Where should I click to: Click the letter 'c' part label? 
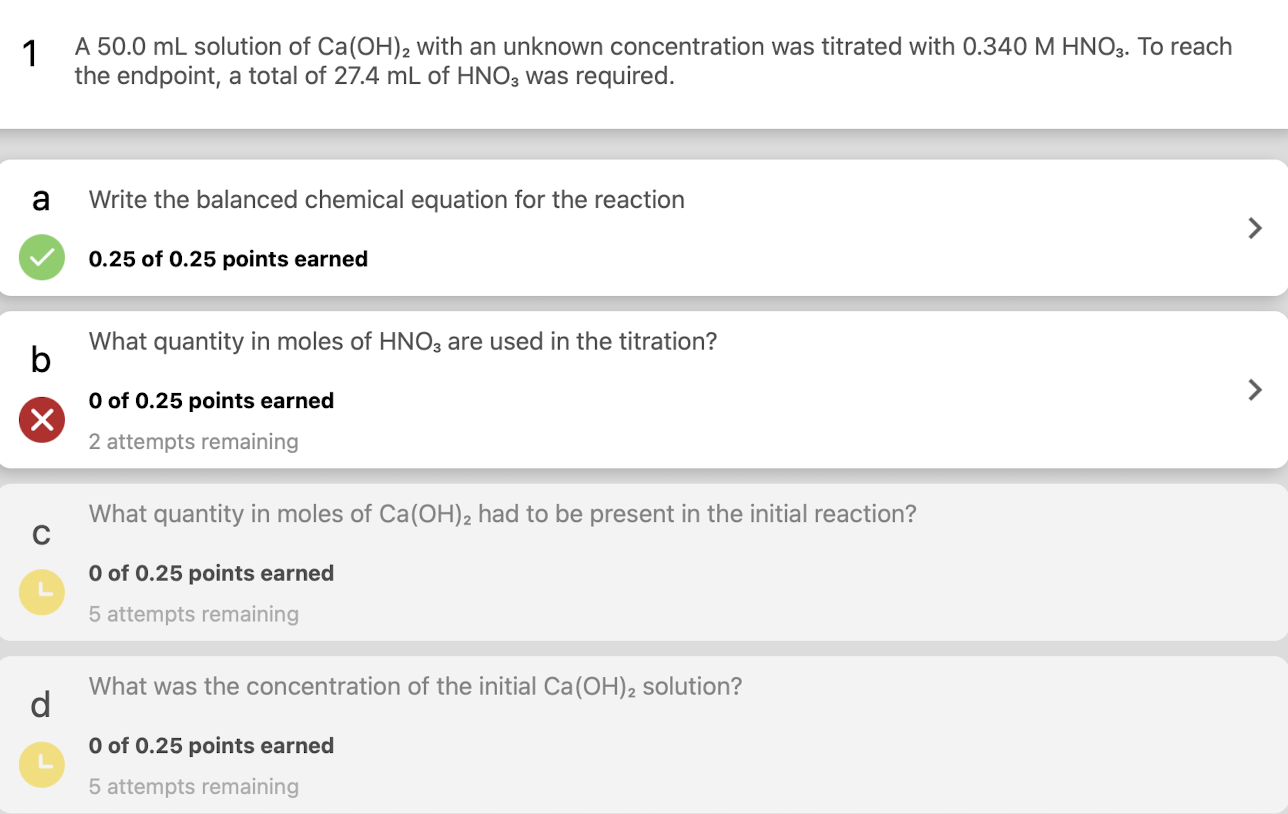pyautogui.click(x=40, y=535)
